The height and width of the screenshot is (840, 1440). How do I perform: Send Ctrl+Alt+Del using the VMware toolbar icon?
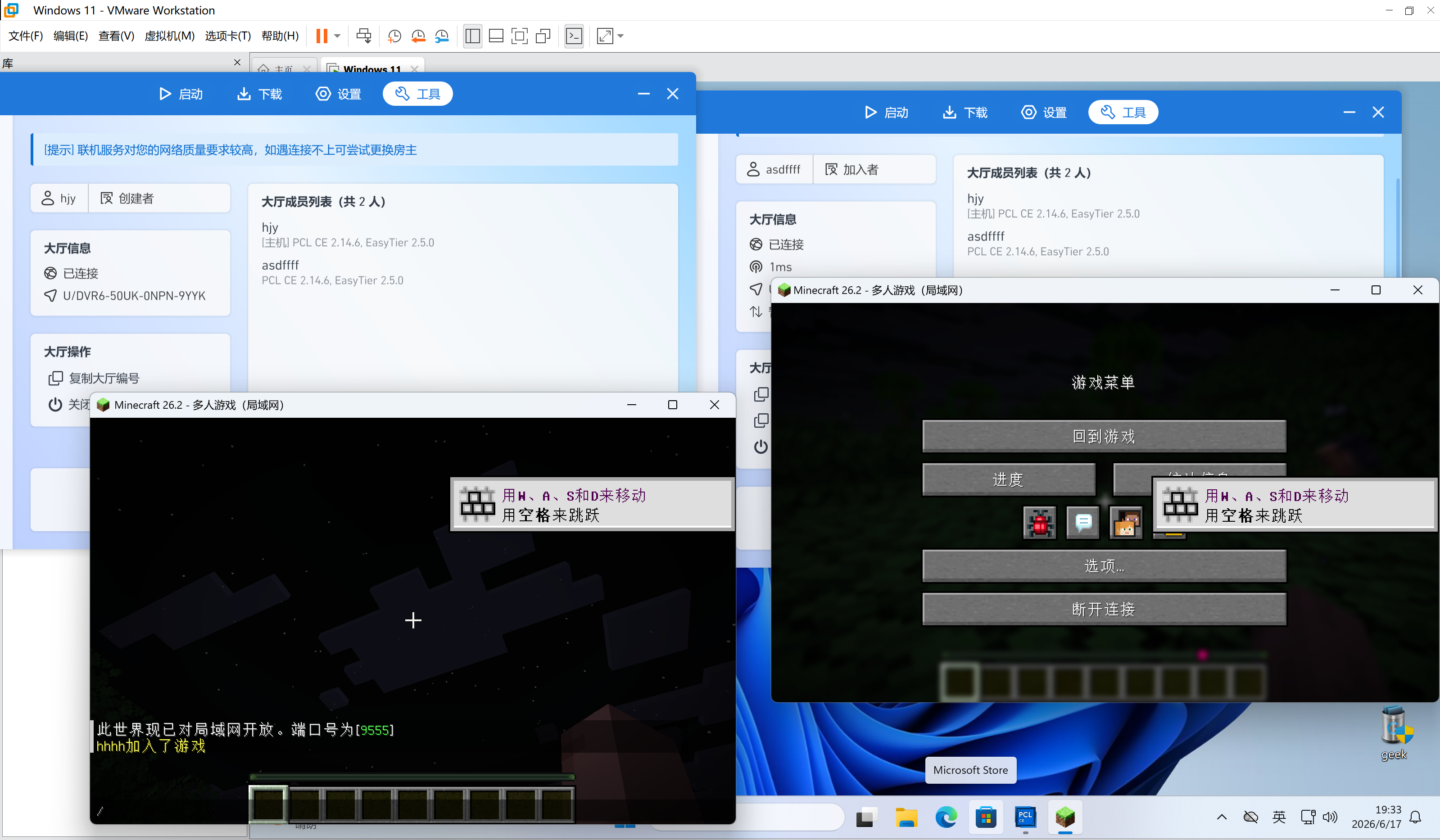(x=363, y=36)
